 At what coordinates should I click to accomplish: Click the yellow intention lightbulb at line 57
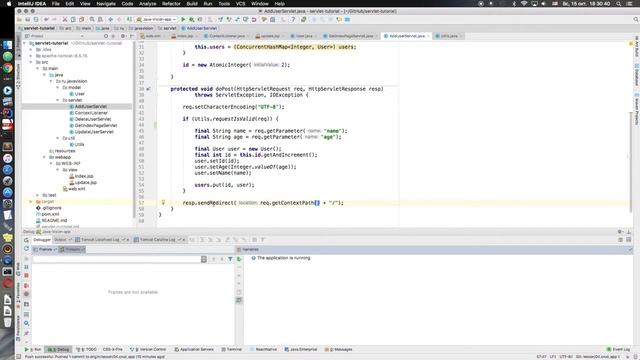pyautogui.click(x=163, y=202)
